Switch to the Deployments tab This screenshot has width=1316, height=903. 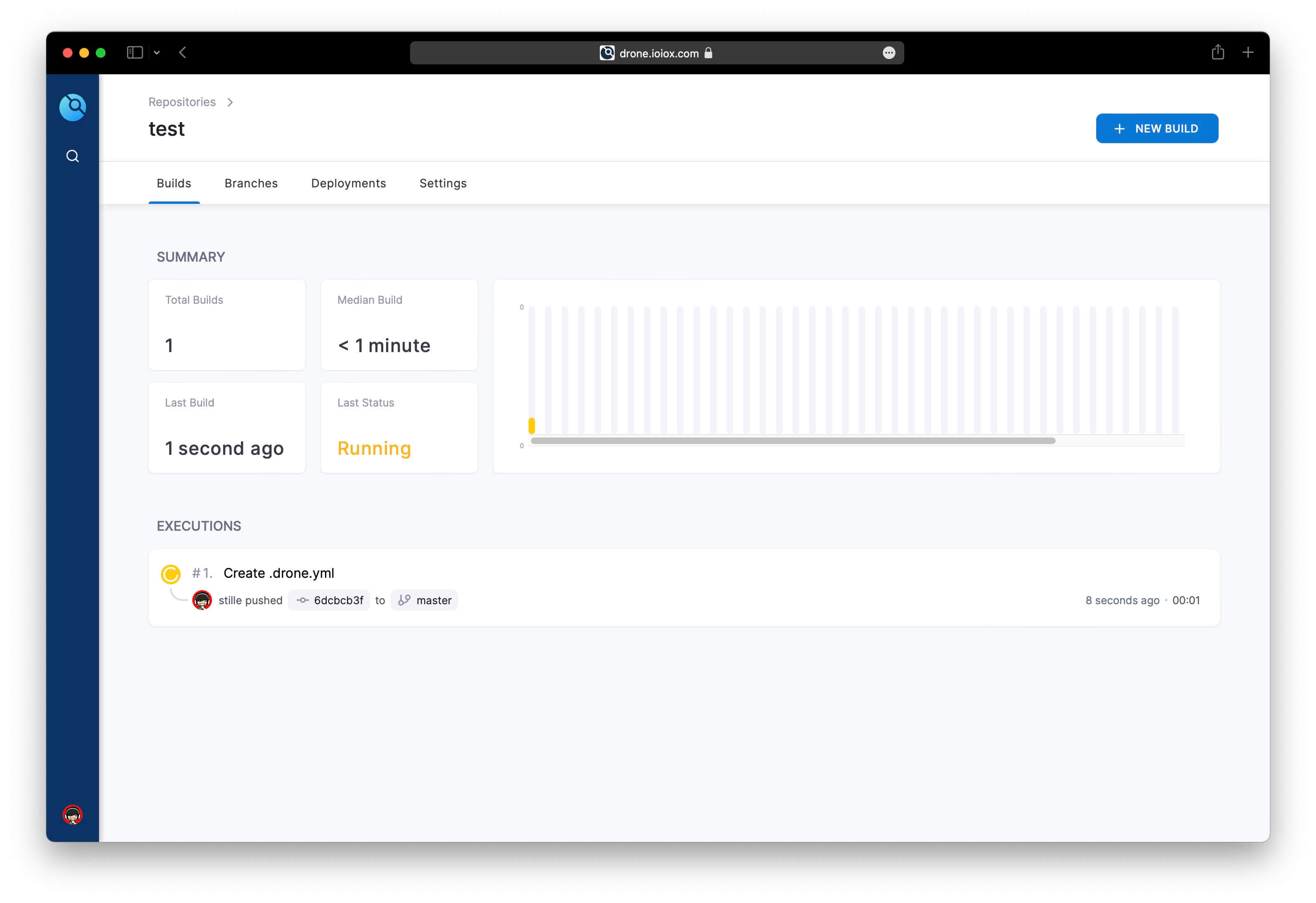[x=348, y=183]
